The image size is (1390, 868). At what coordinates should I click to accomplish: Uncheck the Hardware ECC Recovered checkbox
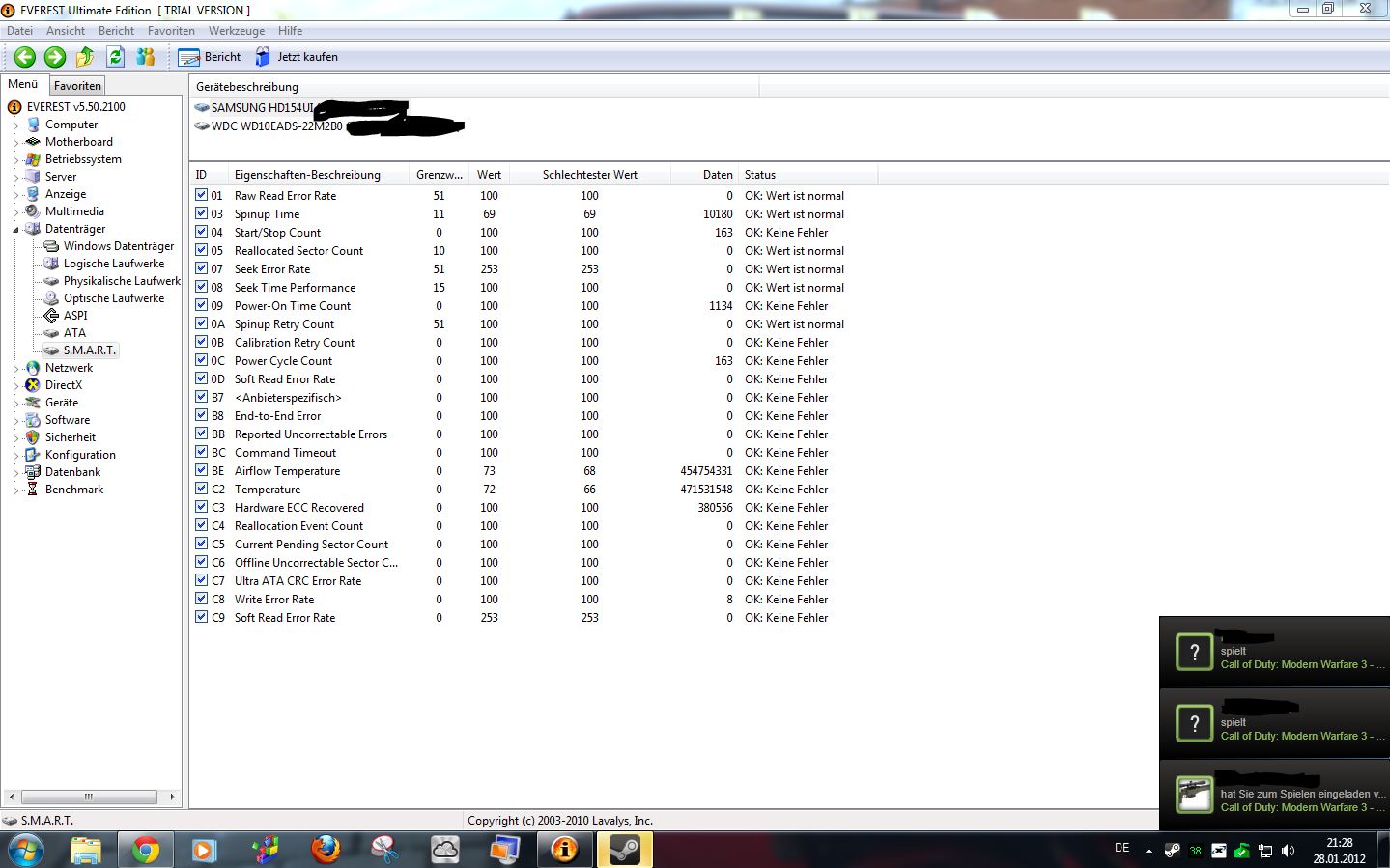[201, 507]
